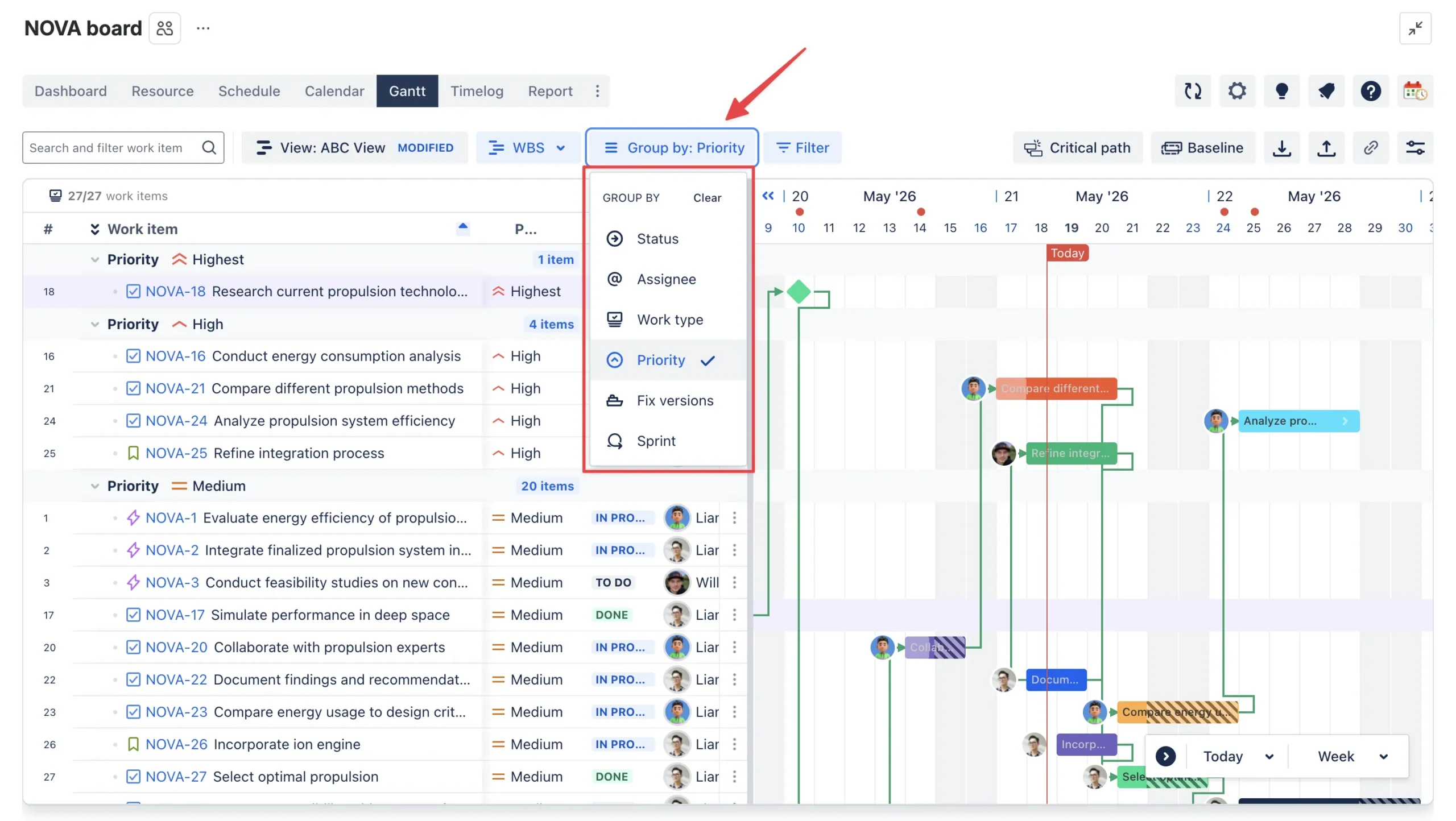
Task: Click the timeline back double chevron
Action: click(768, 196)
